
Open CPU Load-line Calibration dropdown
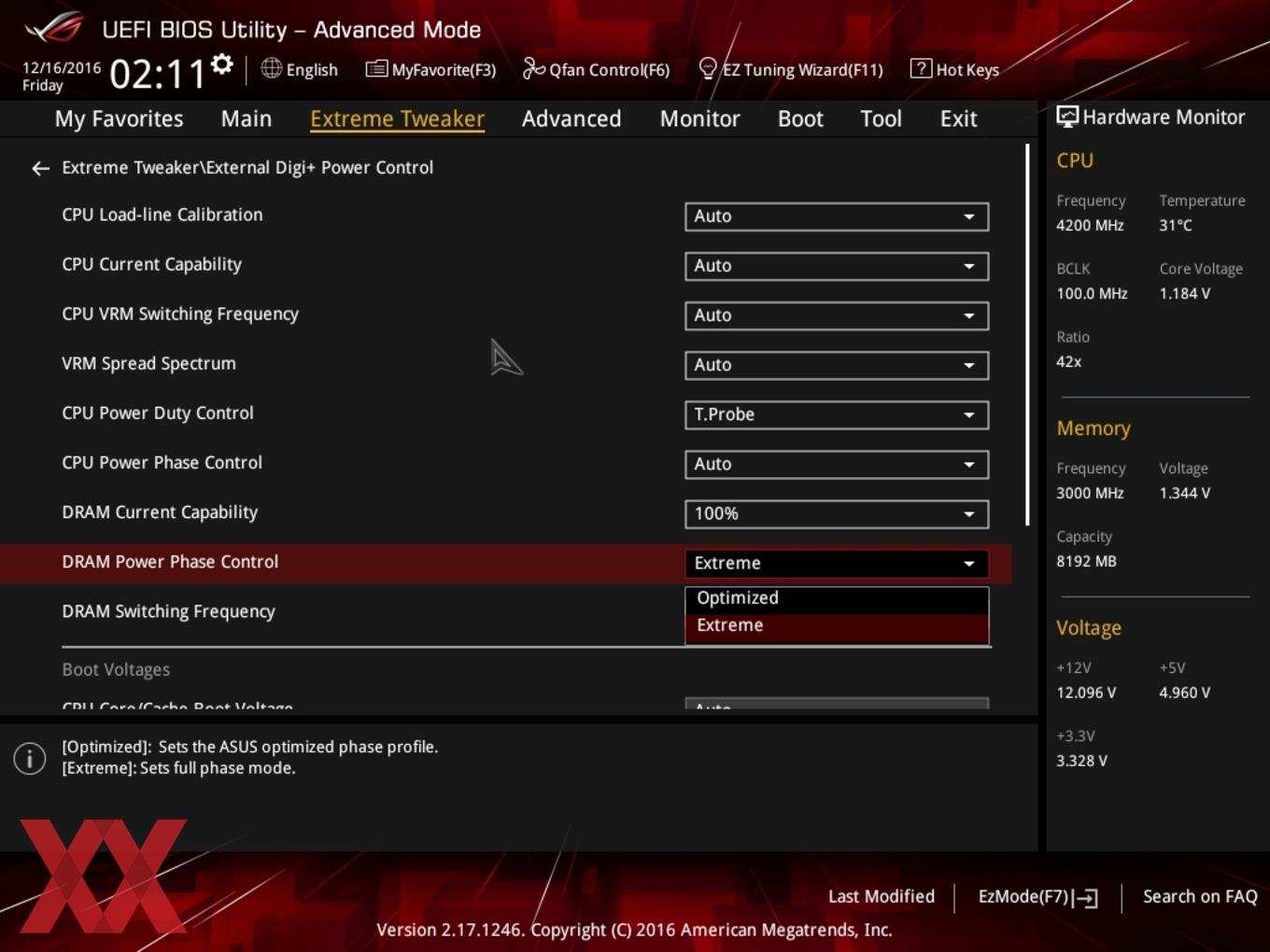pyautogui.click(x=837, y=217)
